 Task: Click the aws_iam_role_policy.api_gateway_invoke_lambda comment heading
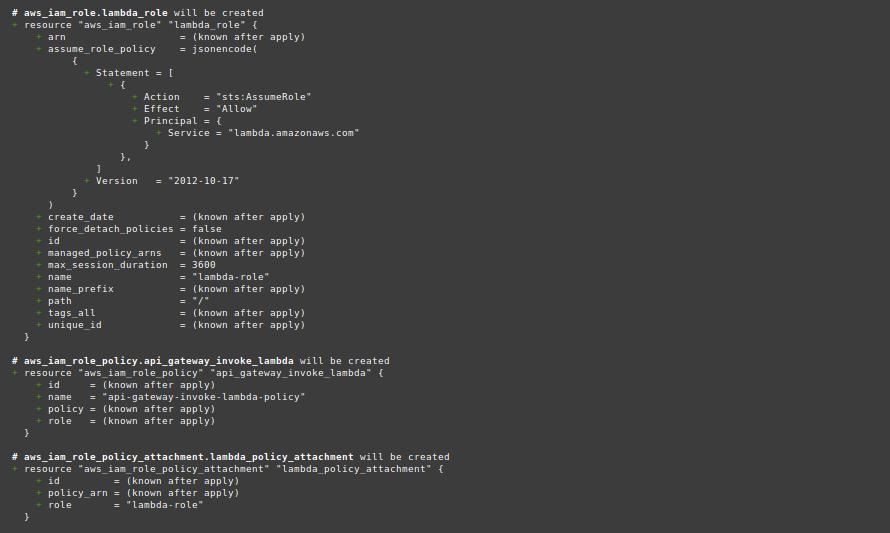pyautogui.click(x=158, y=361)
